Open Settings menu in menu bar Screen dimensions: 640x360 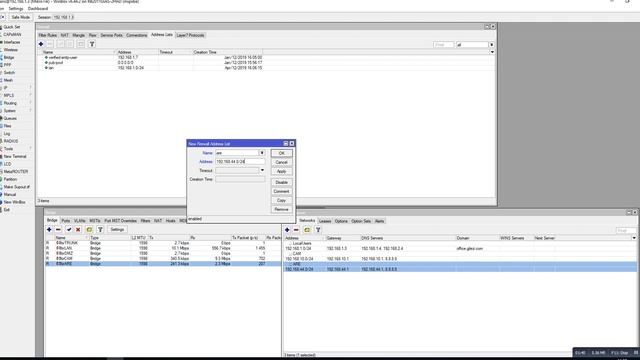pos(16,9)
